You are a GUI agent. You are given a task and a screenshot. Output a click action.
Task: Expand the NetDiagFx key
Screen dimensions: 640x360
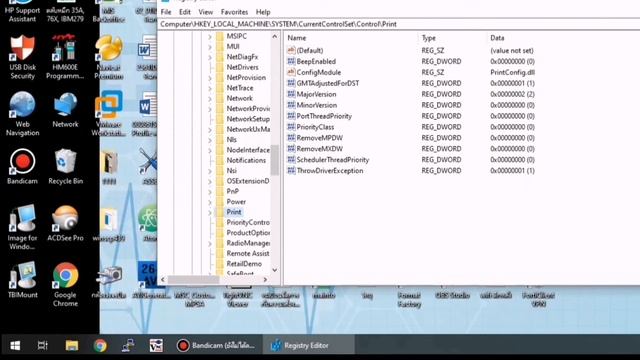[210, 57]
